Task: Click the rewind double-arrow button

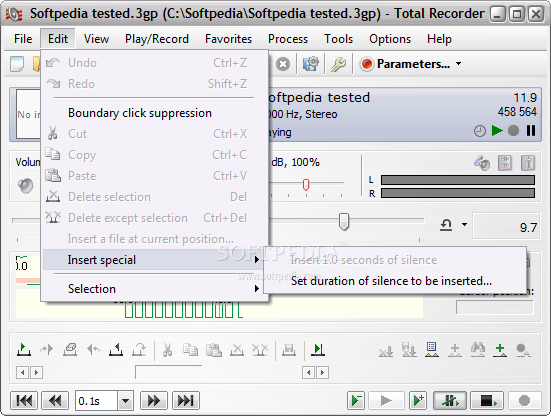Action: (x=55, y=401)
